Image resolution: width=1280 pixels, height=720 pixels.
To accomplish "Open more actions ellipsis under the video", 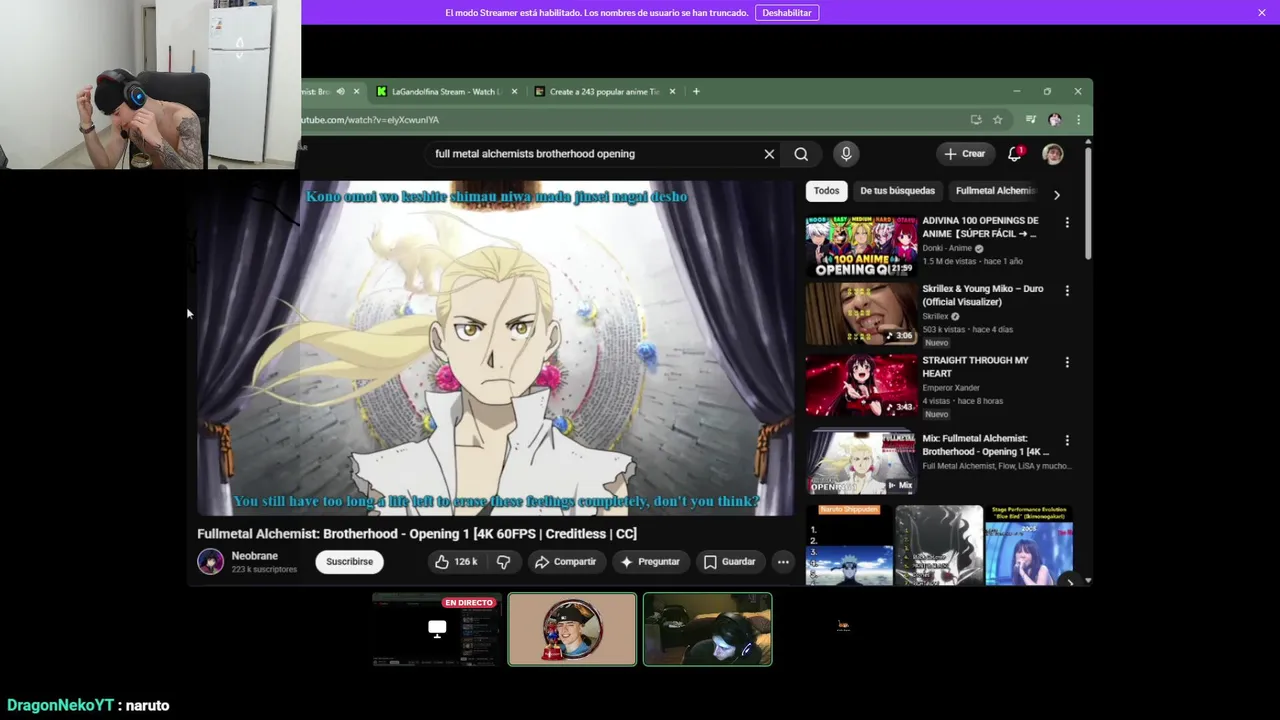I will (783, 562).
